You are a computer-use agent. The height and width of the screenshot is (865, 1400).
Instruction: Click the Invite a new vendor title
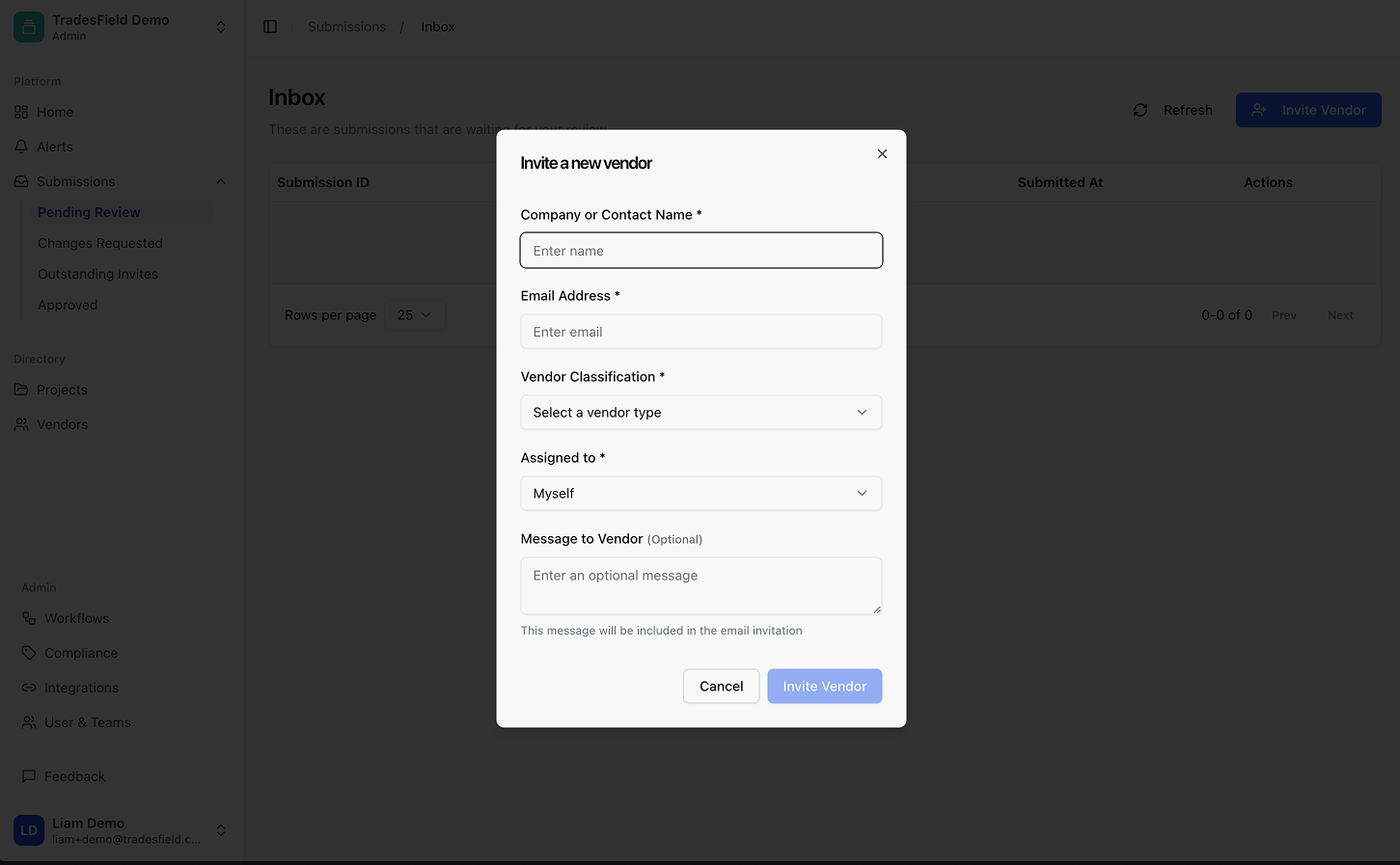coord(587,163)
